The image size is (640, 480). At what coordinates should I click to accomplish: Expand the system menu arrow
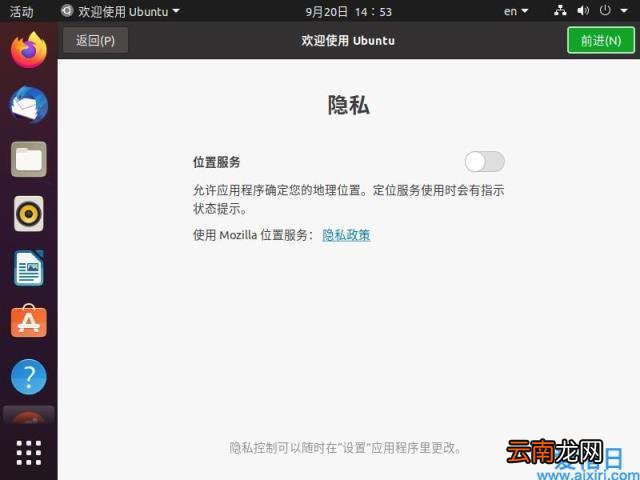point(624,11)
